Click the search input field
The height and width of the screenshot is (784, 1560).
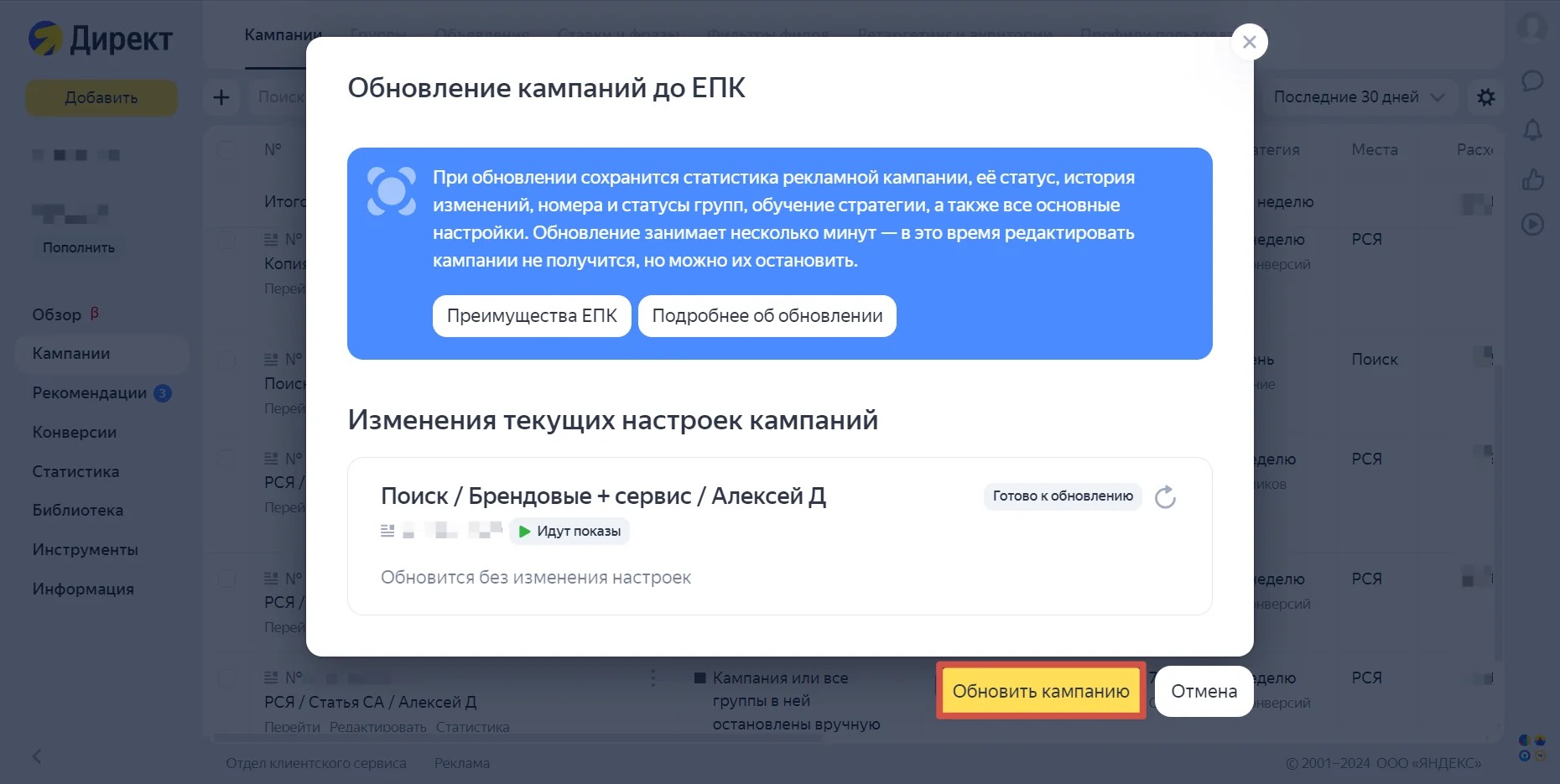[x=280, y=97]
